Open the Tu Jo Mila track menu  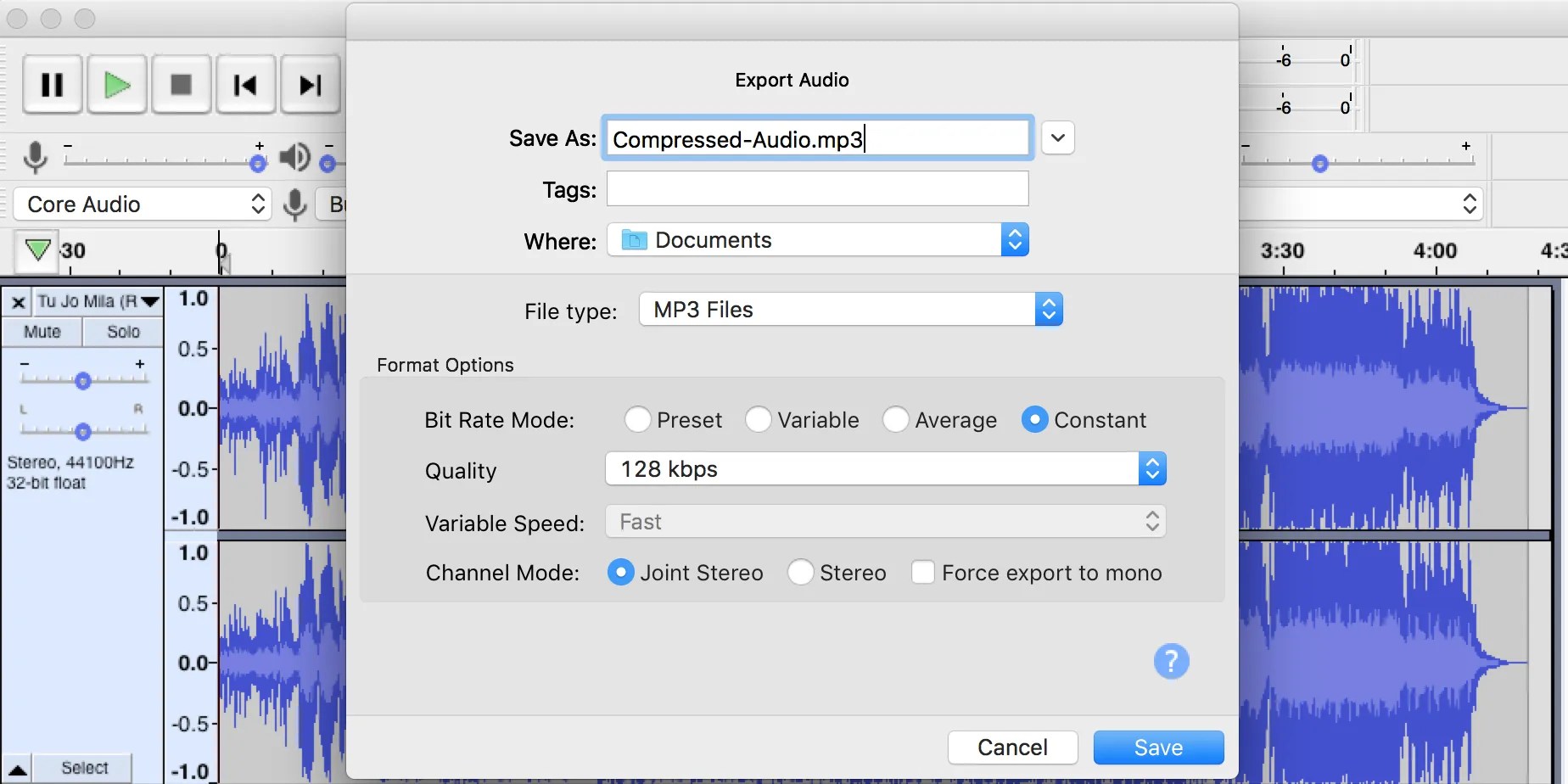pos(151,300)
